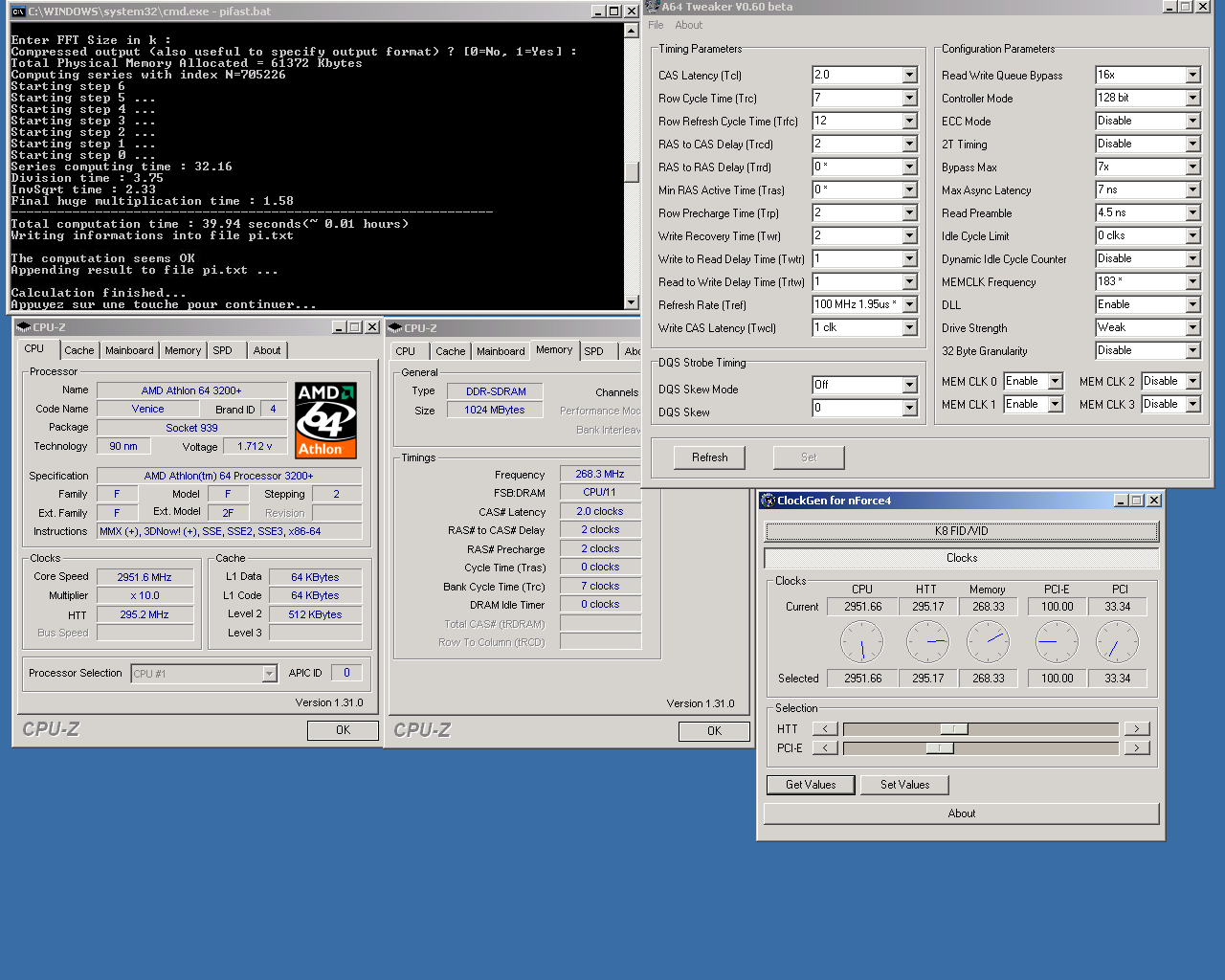Click the cmd.exe title bar icon
This screenshot has height=980, width=1225.
[x=18, y=11]
